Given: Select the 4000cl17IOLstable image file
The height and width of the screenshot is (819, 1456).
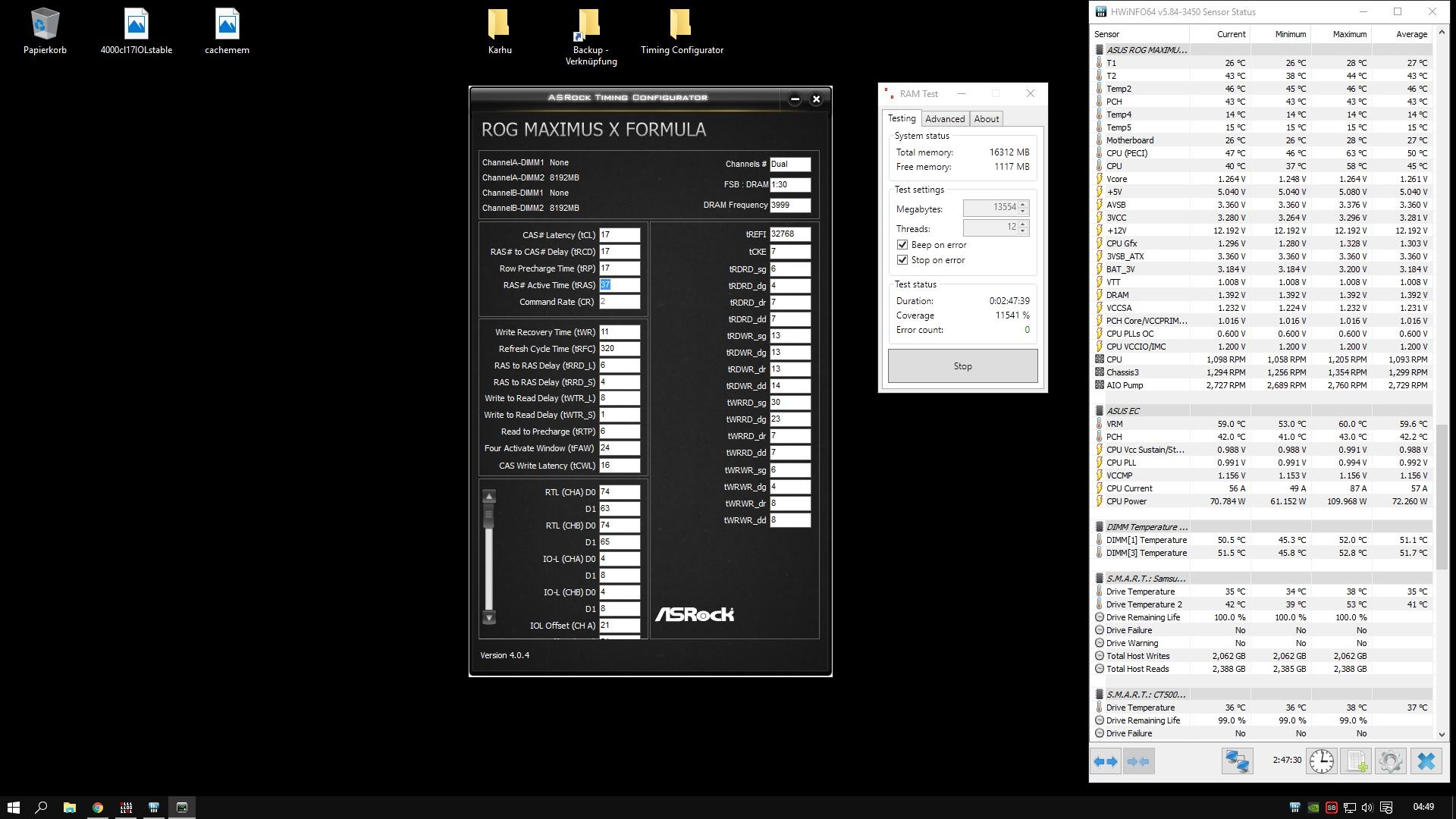Looking at the screenshot, I should 136,32.
